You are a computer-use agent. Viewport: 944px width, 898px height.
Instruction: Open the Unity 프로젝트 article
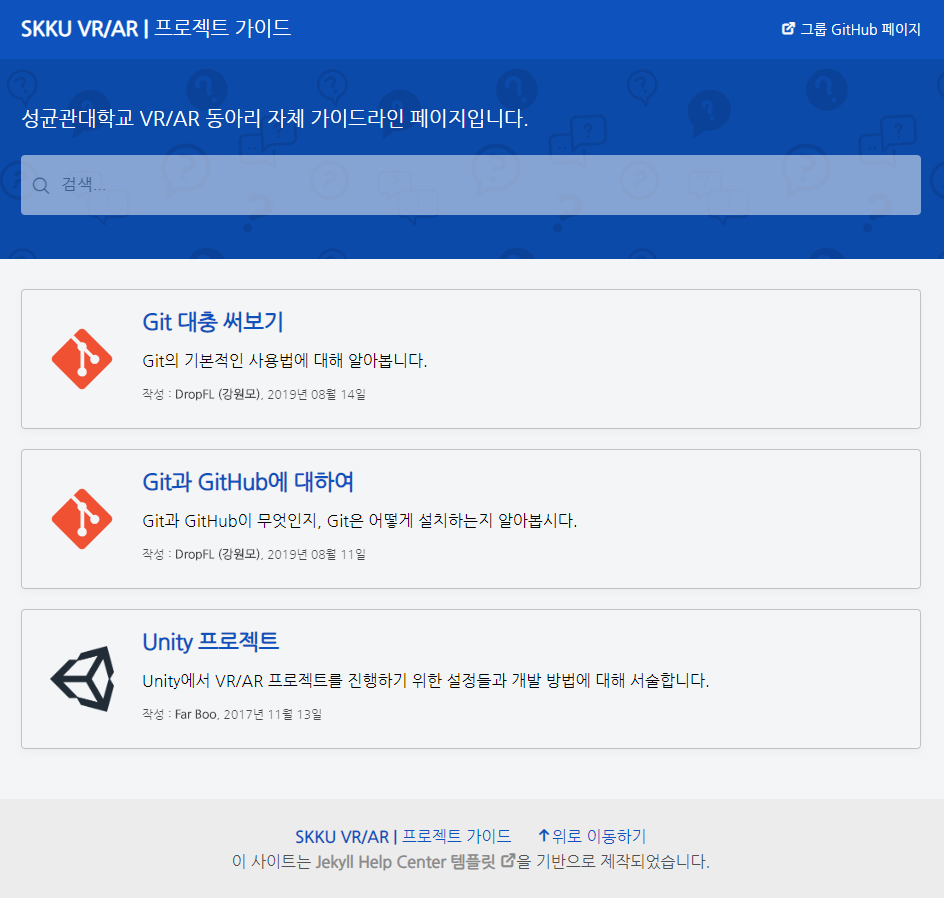click(211, 642)
